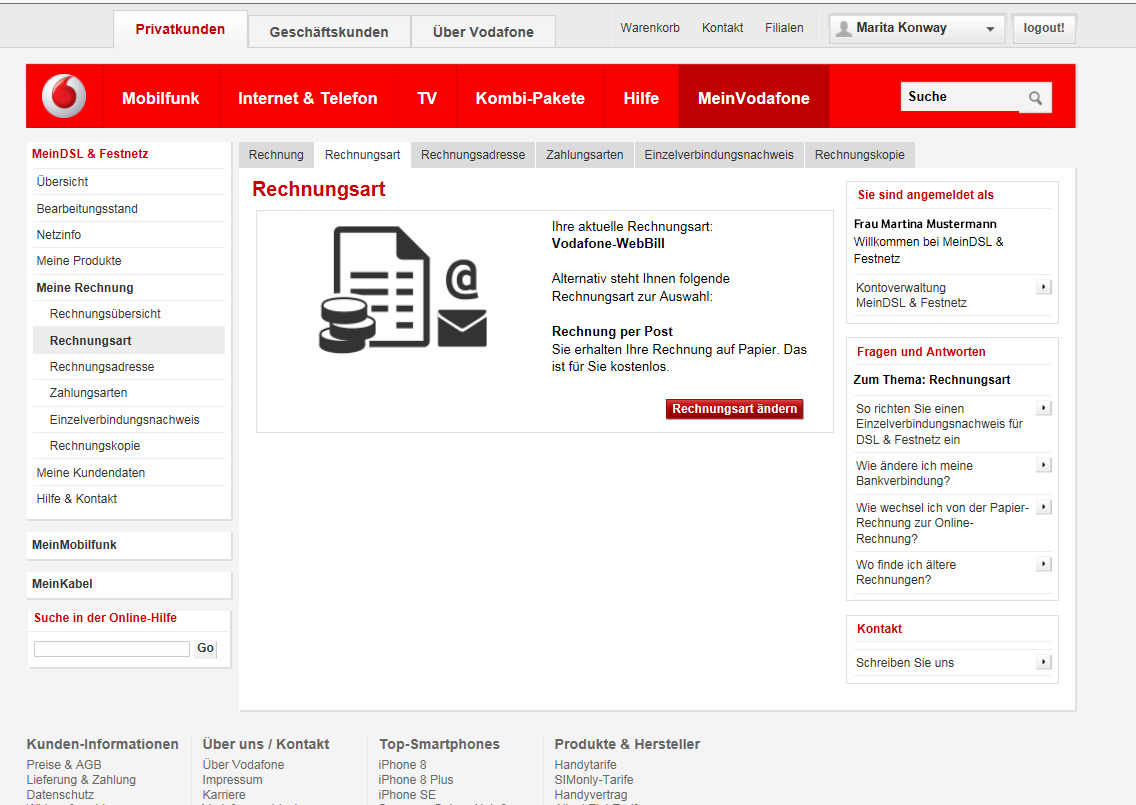
Task: Click the arrow on the Einzelverbindungsnachweis FAQ
Action: point(1043,407)
